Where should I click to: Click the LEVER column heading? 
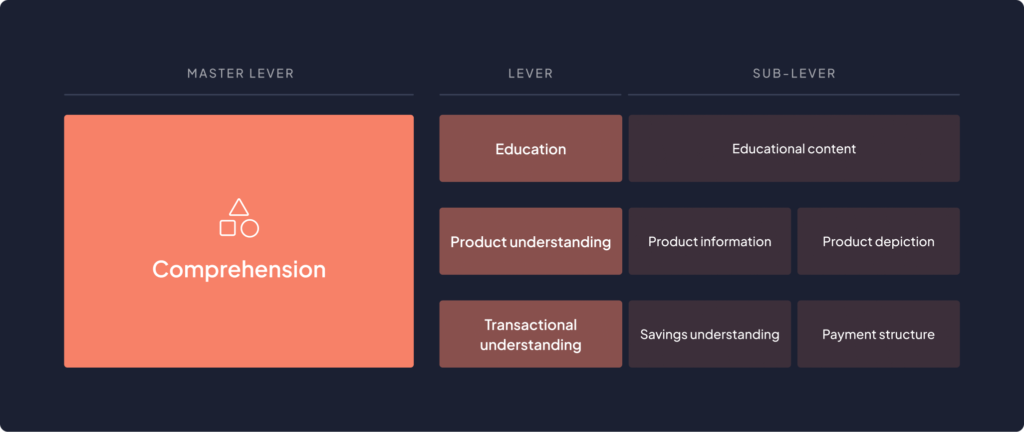[x=530, y=74]
